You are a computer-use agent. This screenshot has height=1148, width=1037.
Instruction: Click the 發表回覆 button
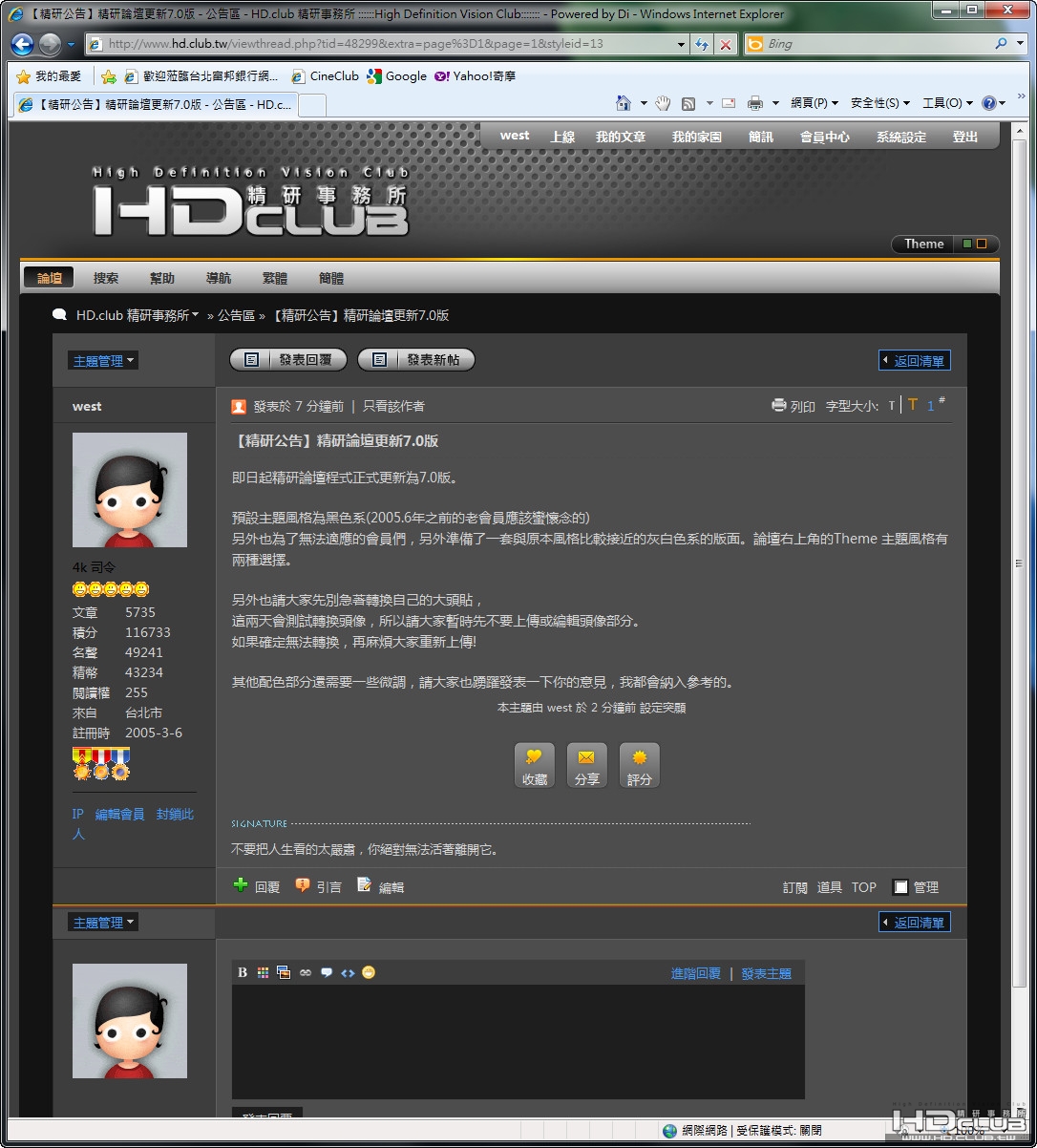pos(288,360)
